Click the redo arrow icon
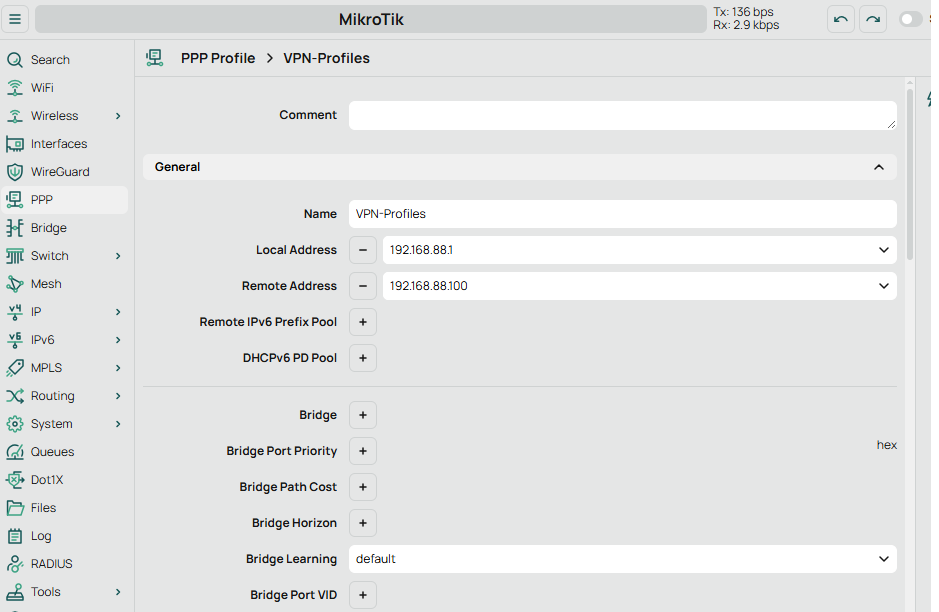Viewport: 939px width, 612px height. [873, 19]
